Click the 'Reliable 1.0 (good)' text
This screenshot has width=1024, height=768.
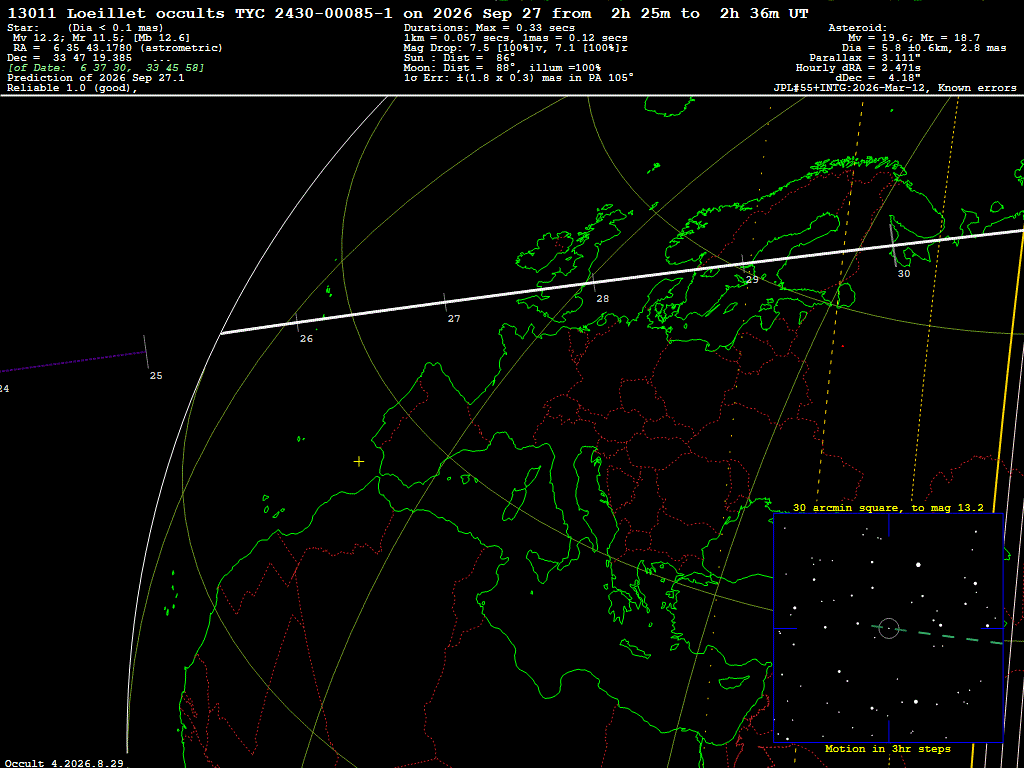[x=72, y=89]
